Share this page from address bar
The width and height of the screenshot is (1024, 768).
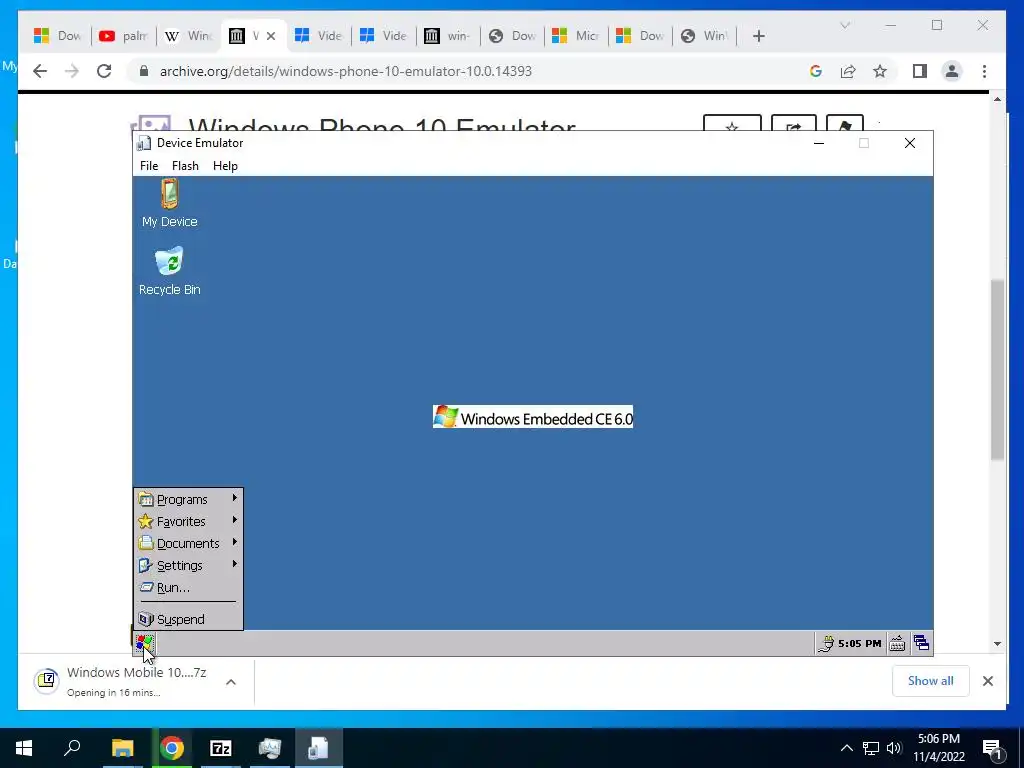click(x=848, y=71)
